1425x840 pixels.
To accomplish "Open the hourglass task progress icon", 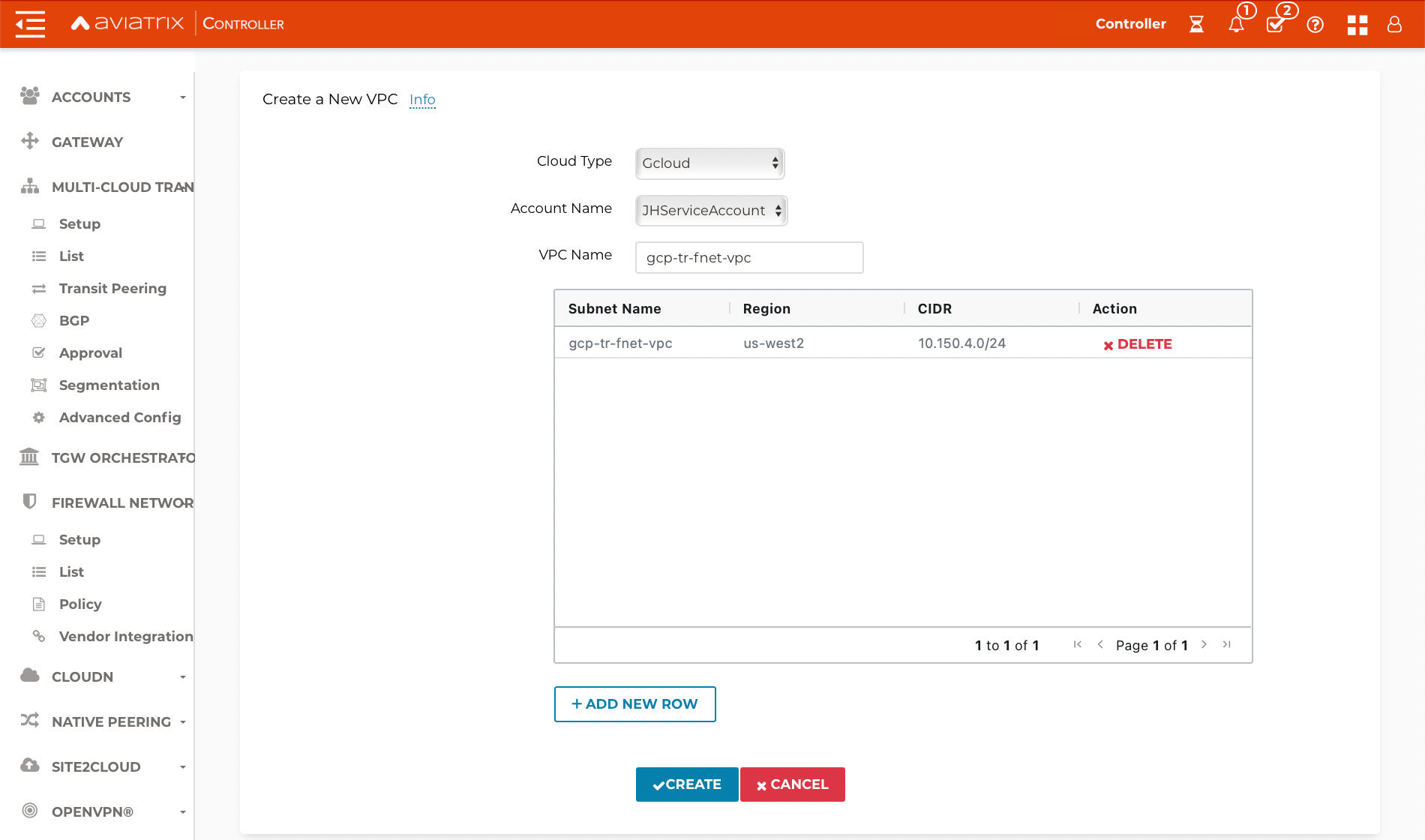I will (x=1196, y=24).
